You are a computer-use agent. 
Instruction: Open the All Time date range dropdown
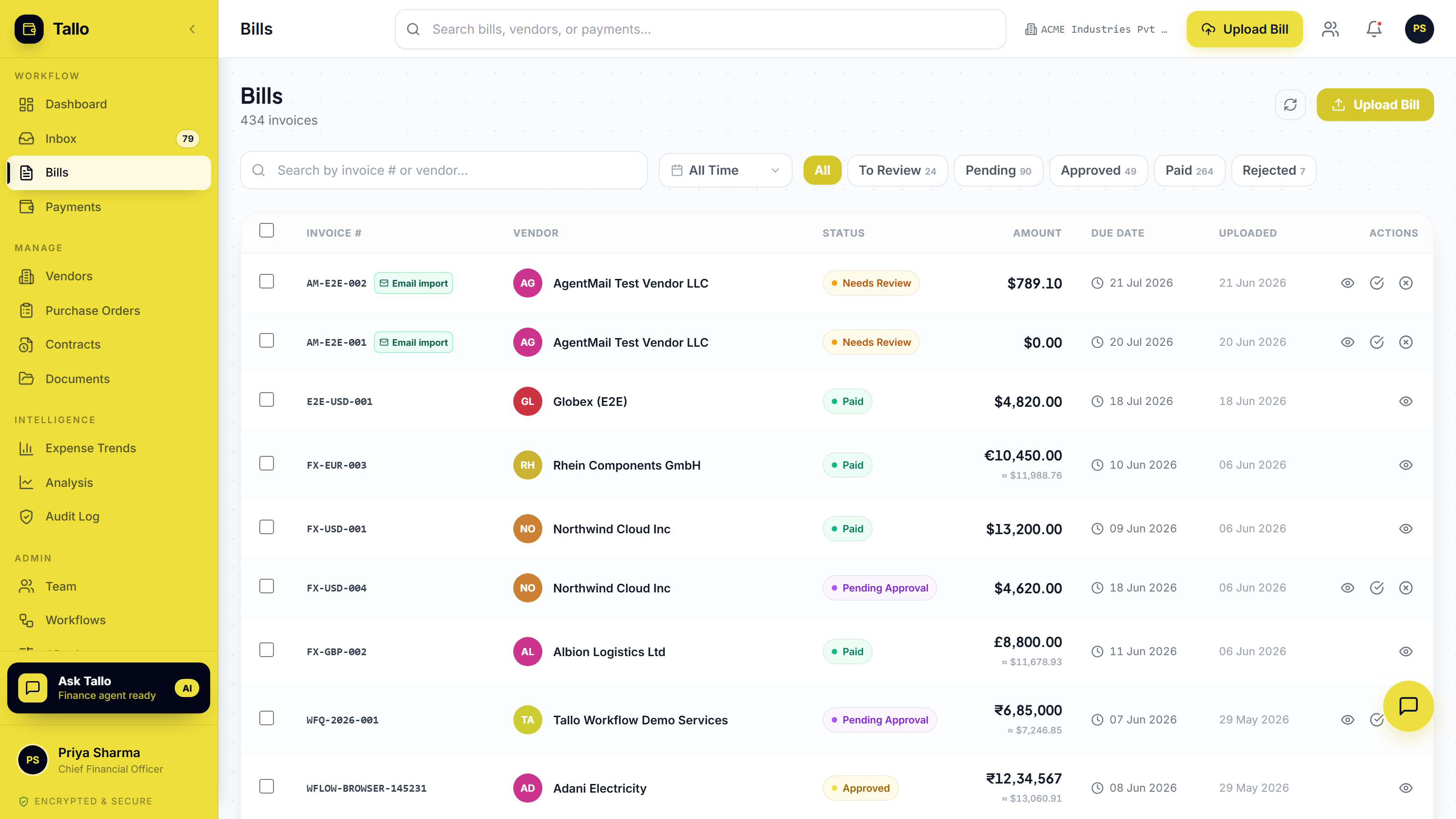[725, 170]
